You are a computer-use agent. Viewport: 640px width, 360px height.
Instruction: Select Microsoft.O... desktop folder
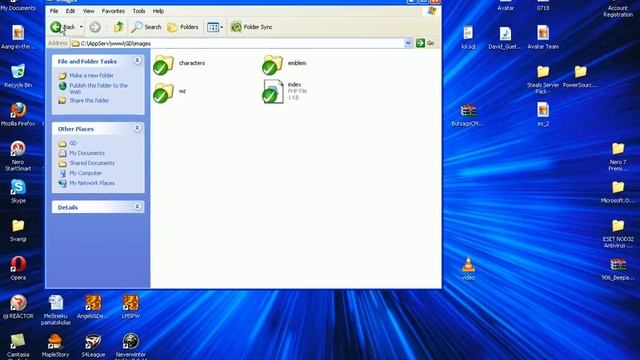(618, 191)
